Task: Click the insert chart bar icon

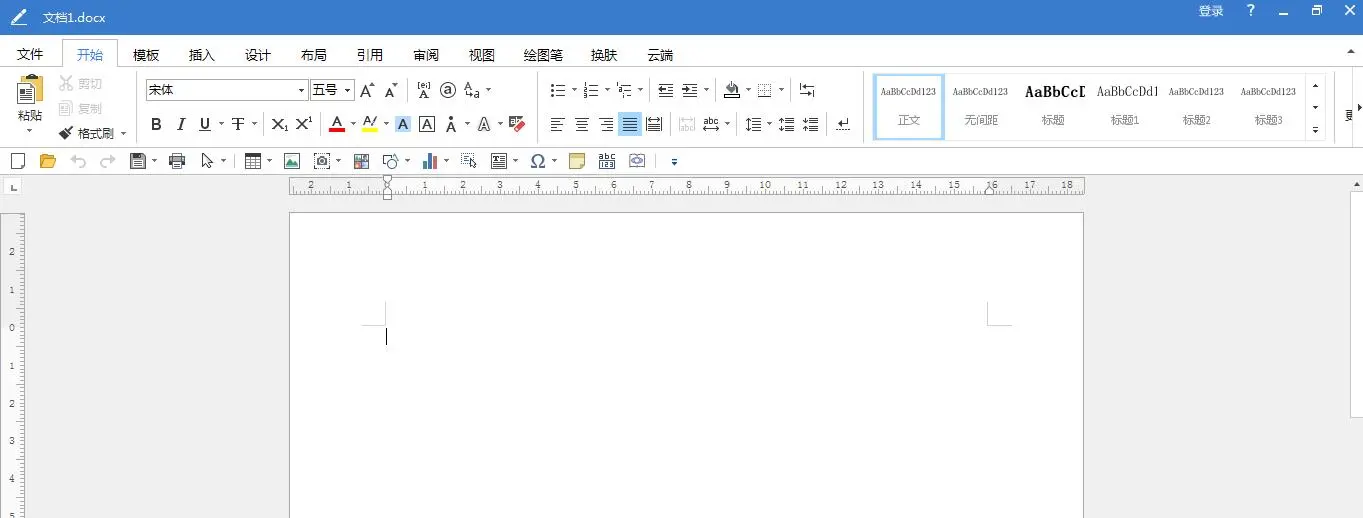Action: (x=431, y=160)
